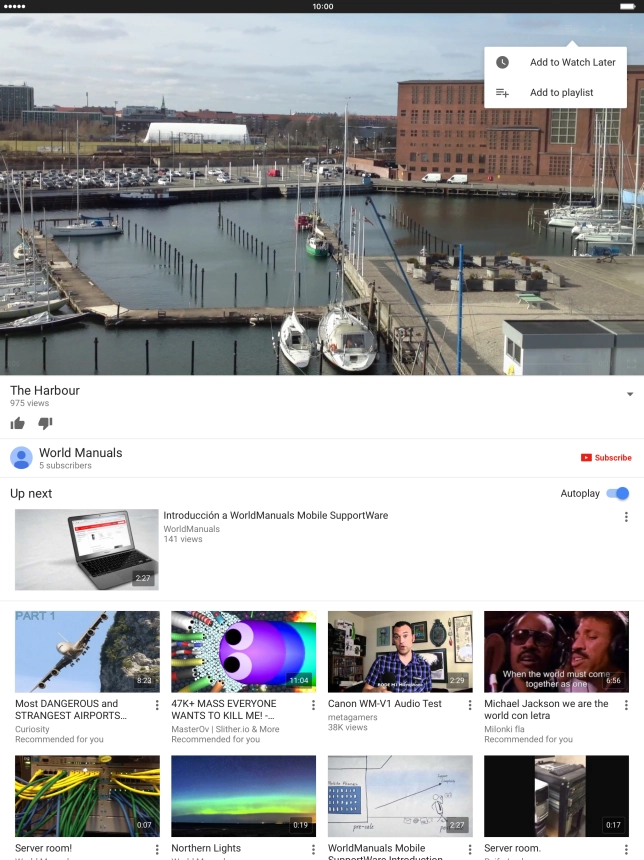The width and height of the screenshot is (644, 860).
Task: Open the Northern Lights video title
Action: tap(206, 848)
